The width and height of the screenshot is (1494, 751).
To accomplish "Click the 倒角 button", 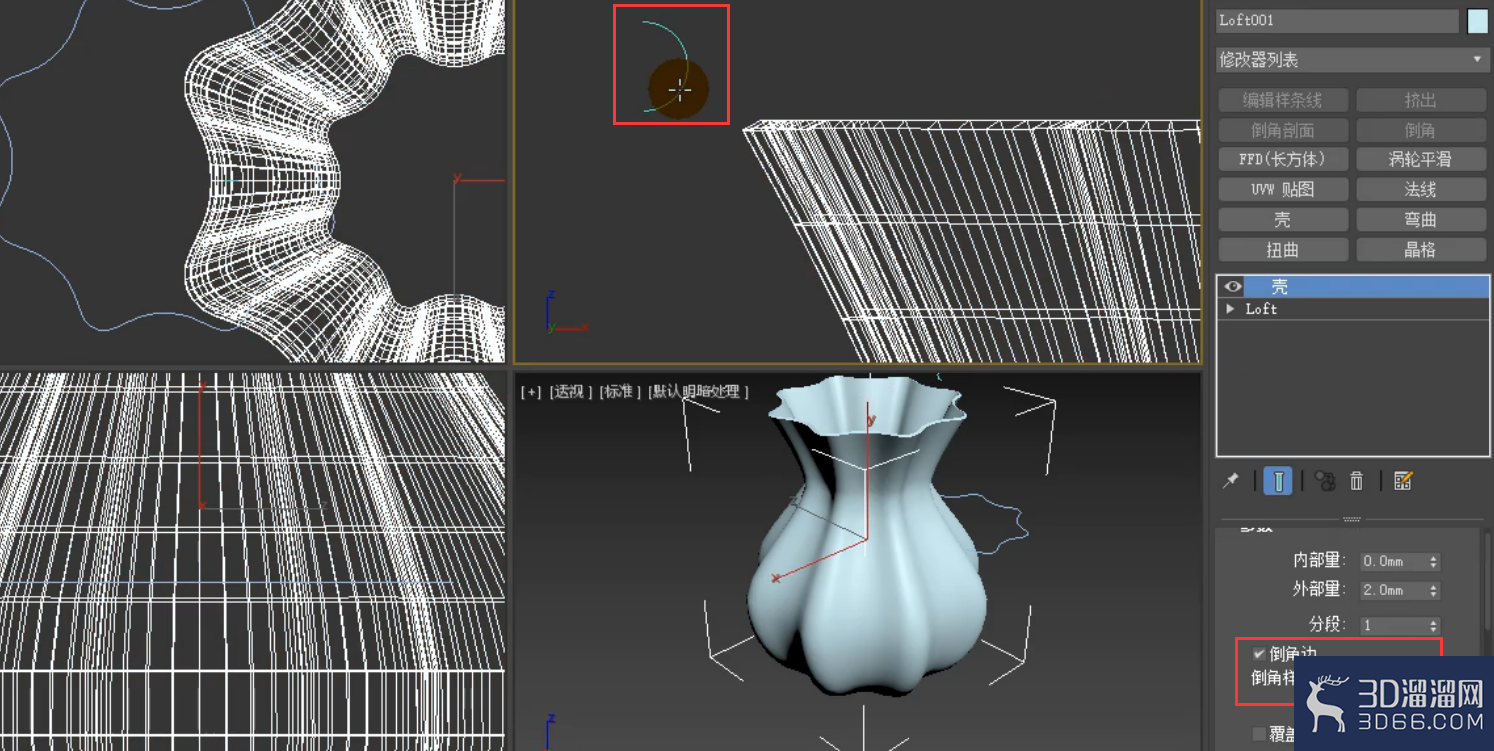I will pos(1421,130).
